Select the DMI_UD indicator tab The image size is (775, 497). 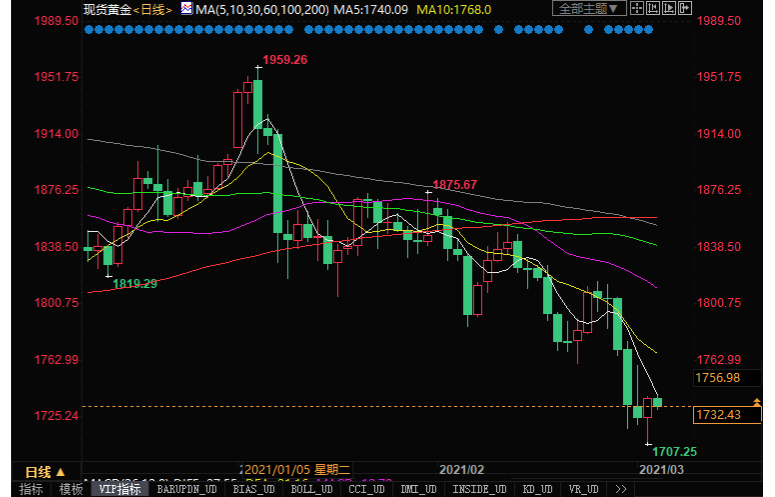419,489
